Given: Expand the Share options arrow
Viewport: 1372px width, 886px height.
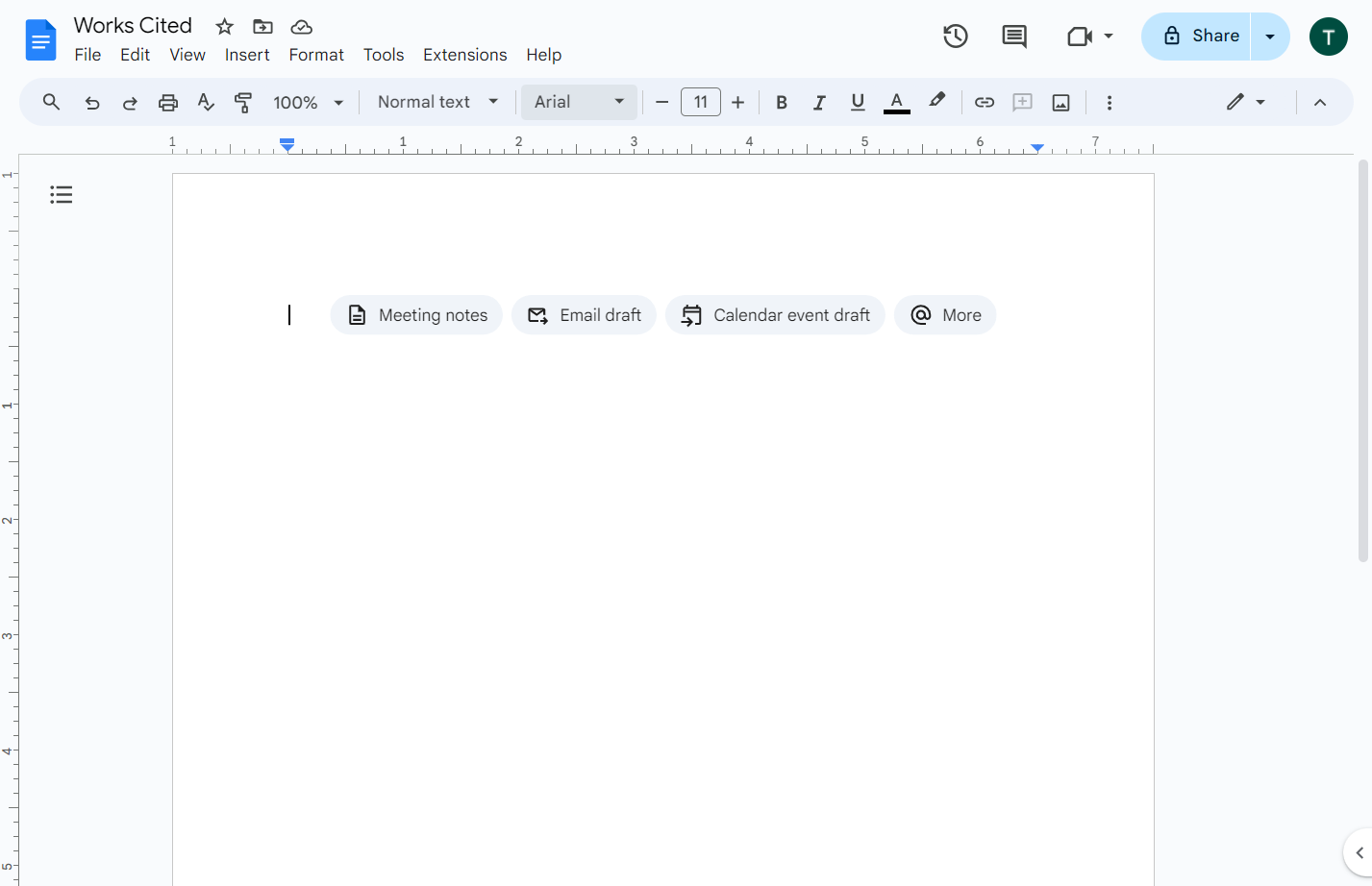Looking at the screenshot, I should click(x=1270, y=37).
